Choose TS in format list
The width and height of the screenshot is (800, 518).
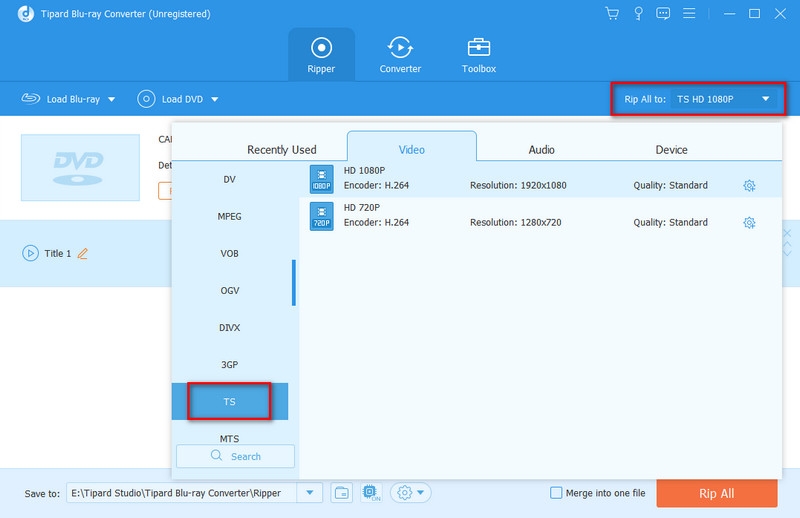click(x=230, y=402)
